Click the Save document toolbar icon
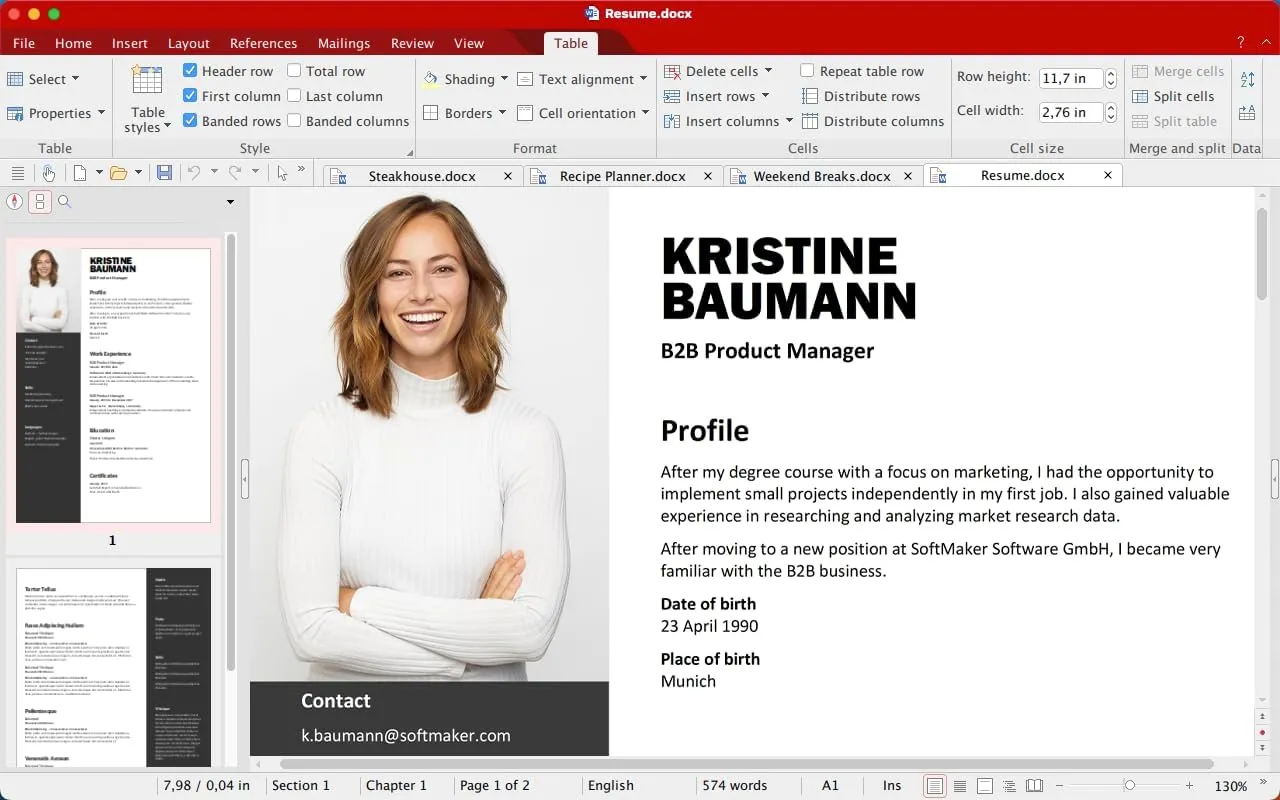 point(164,173)
